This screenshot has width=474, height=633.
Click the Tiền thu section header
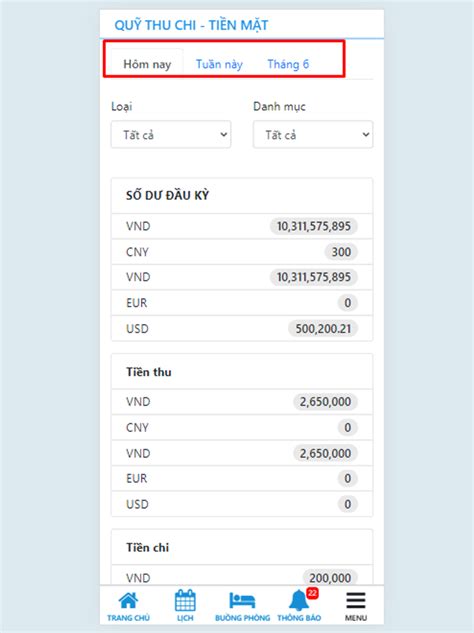(x=149, y=372)
